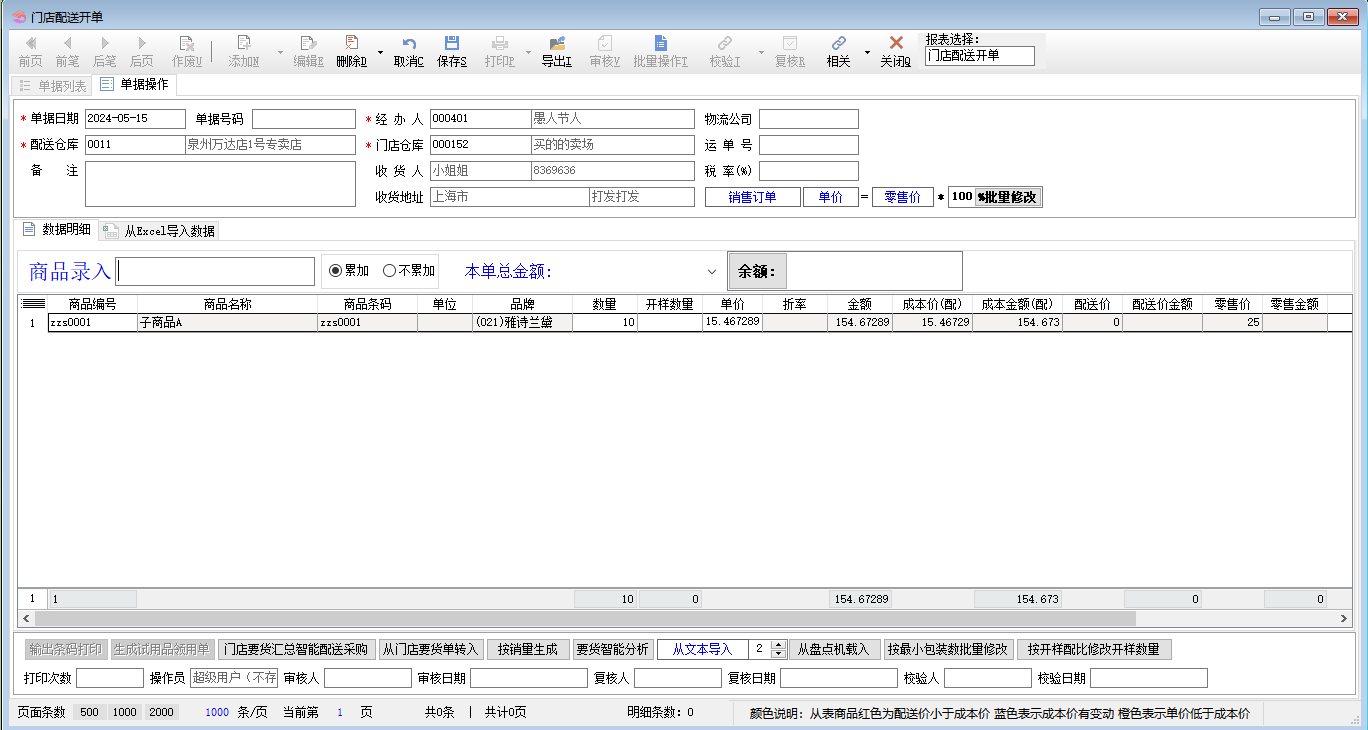Click the grid selector icon at top-left corner
The height and width of the screenshot is (730, 1368).
click(33, 304)
